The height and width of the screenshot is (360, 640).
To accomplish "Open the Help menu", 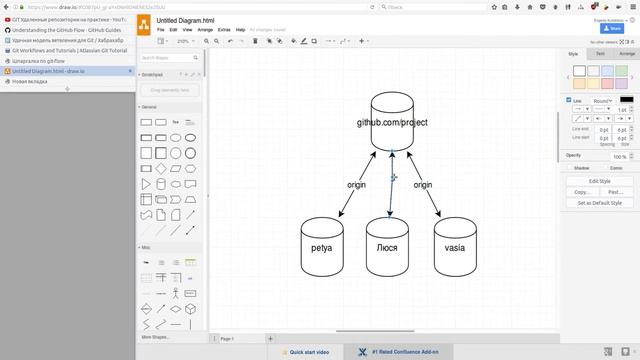I will pyautogui.click(x=240, y=30).
